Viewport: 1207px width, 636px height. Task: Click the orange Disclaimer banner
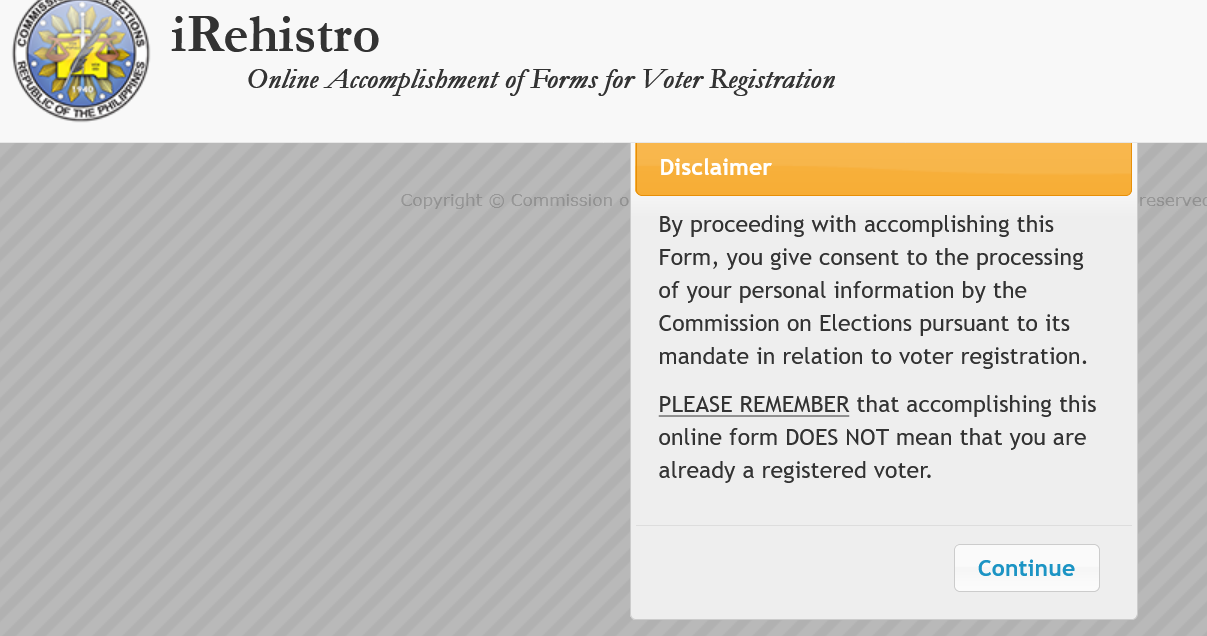[x=883, y=167]
